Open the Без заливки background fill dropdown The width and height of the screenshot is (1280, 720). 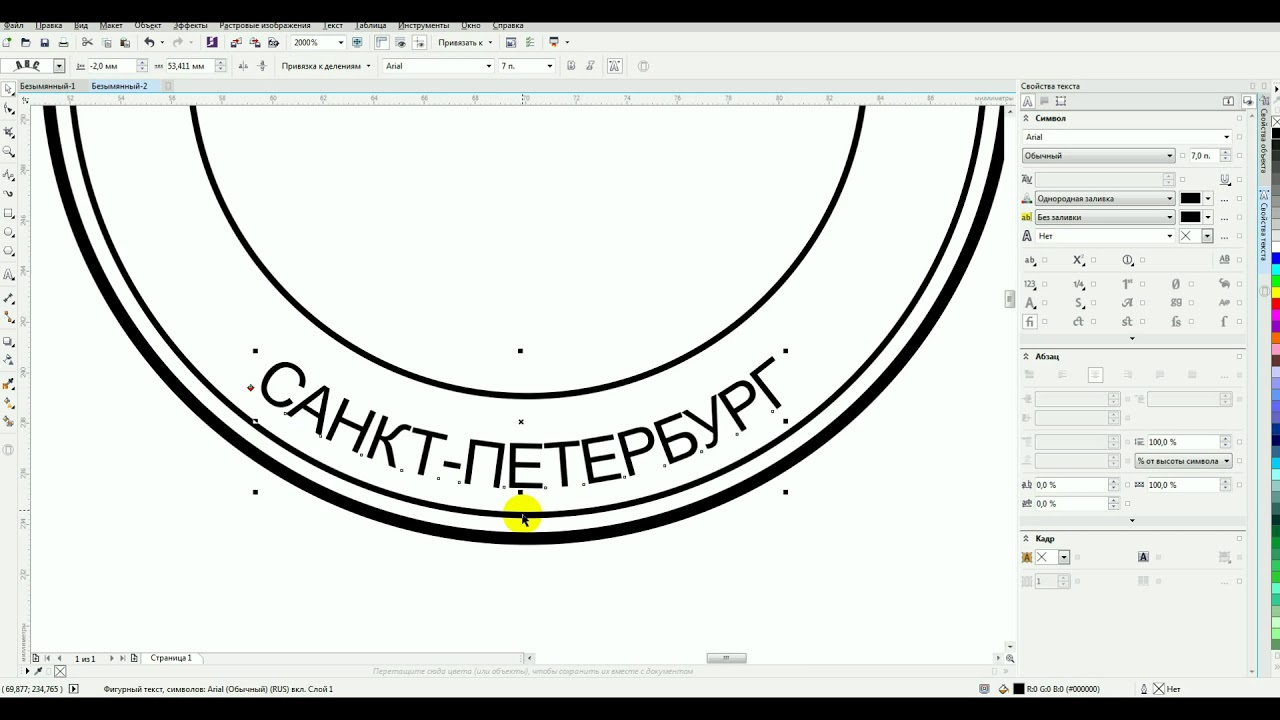coord(1170,217)
